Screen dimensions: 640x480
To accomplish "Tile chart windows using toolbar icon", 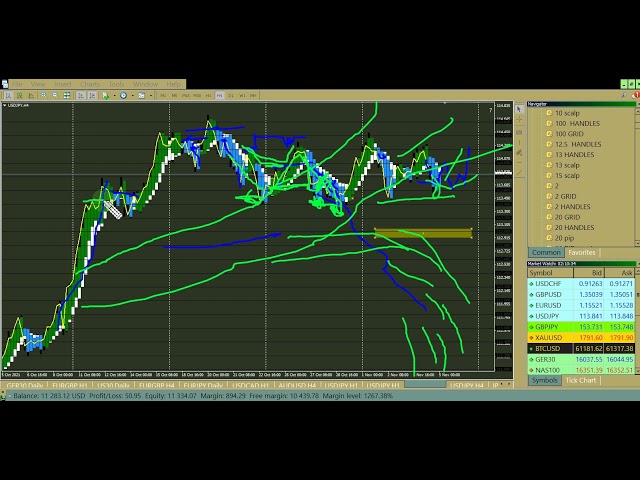I will 66,96.
